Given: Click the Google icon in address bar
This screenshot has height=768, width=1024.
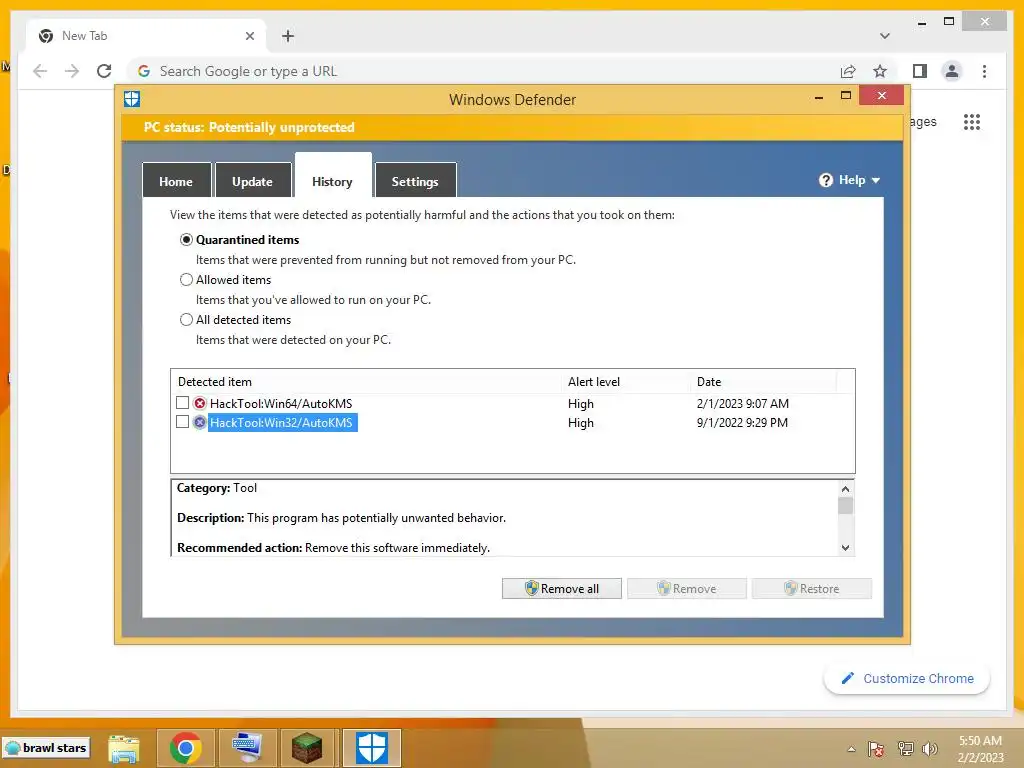Looking at the screenshot, I should pyautogui.click(x=144, y=71).
